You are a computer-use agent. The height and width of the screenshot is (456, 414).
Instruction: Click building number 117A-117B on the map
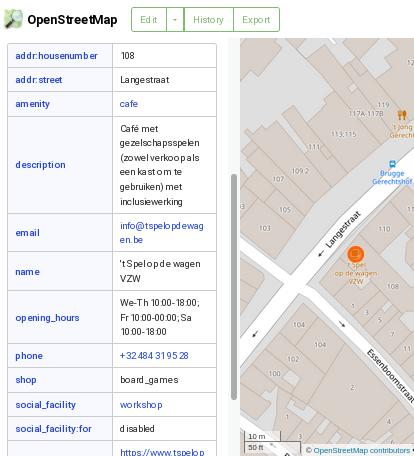point(366,114)
